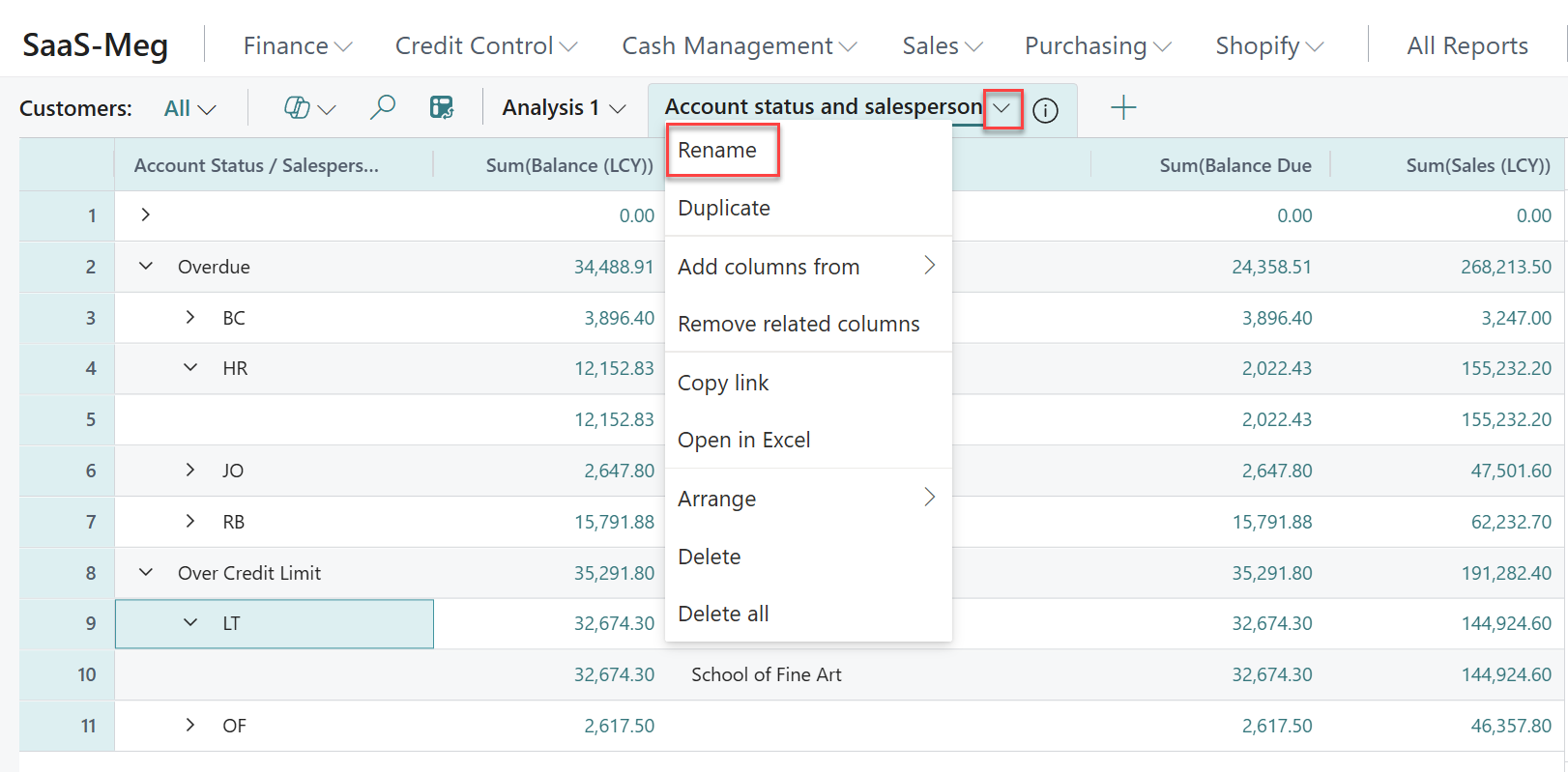Click the 24,358.51 balance due cell

pyautogui.click(x=1271, y=267)
